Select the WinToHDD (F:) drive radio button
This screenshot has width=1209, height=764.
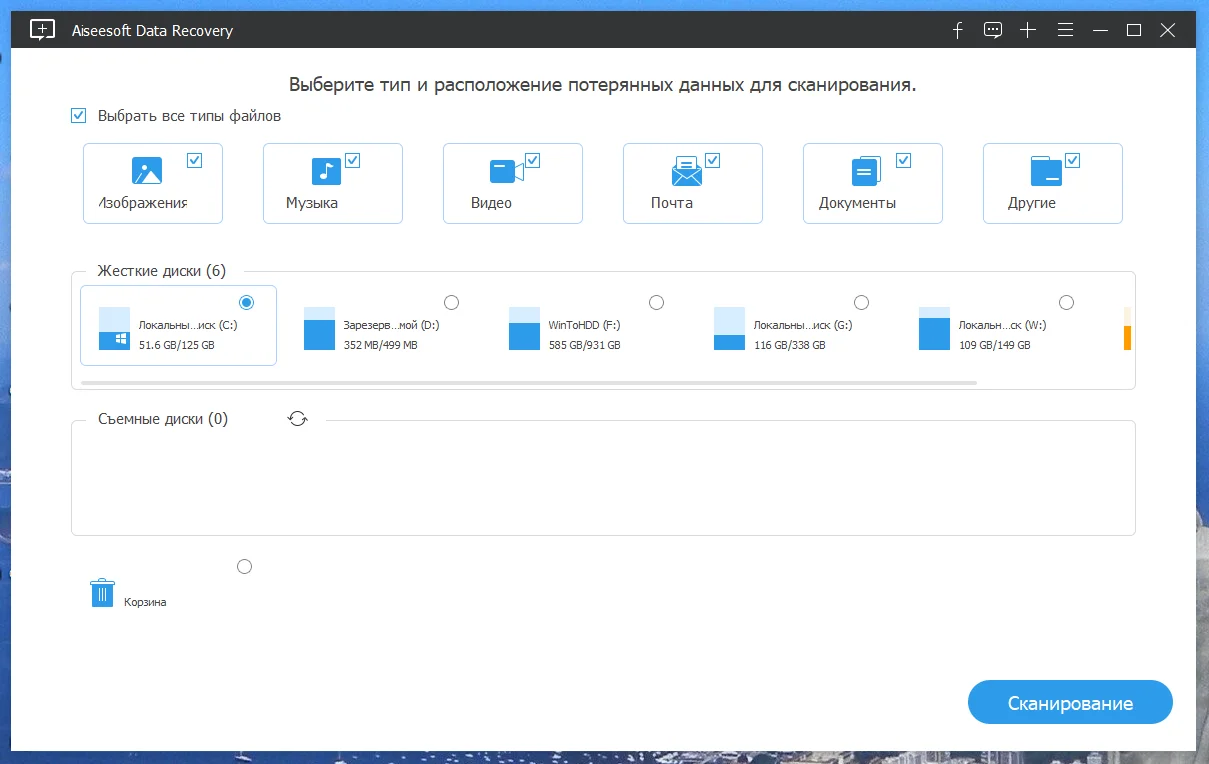[656, 302]
